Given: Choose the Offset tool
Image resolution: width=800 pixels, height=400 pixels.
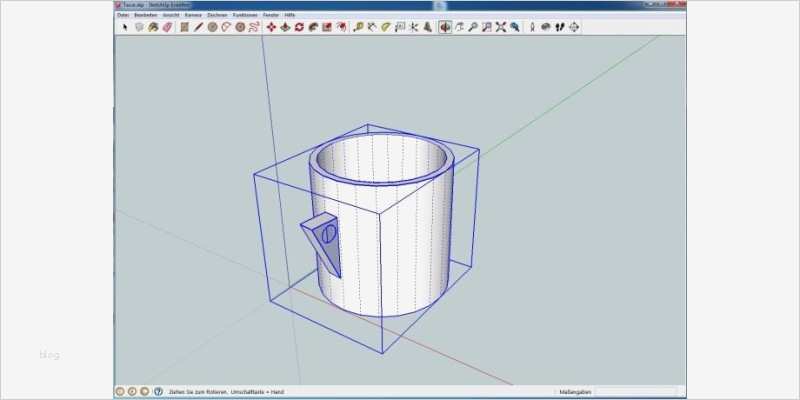Looking at the screenshot, I should [340, 27].
